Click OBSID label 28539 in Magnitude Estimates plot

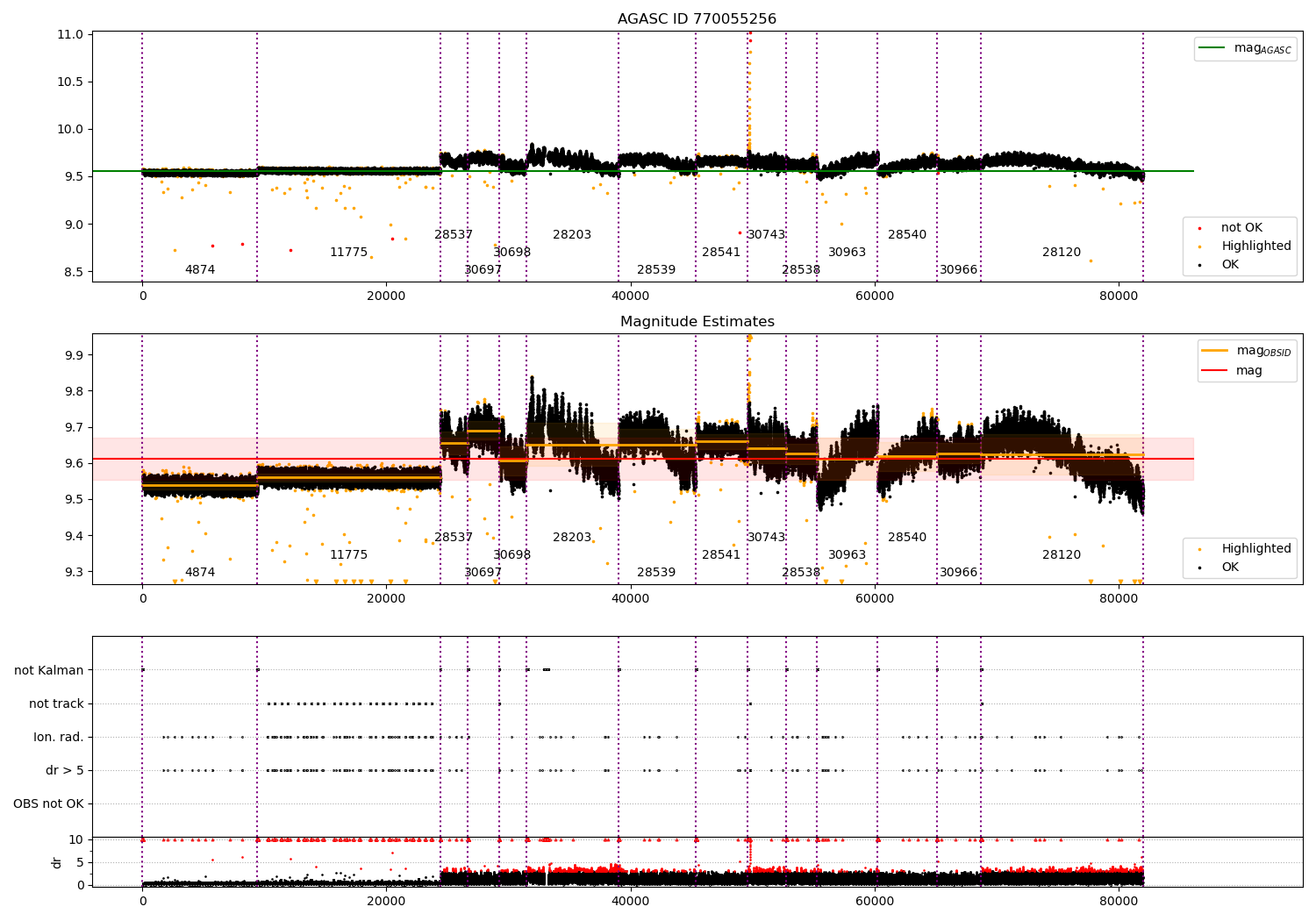click(656, 572)
